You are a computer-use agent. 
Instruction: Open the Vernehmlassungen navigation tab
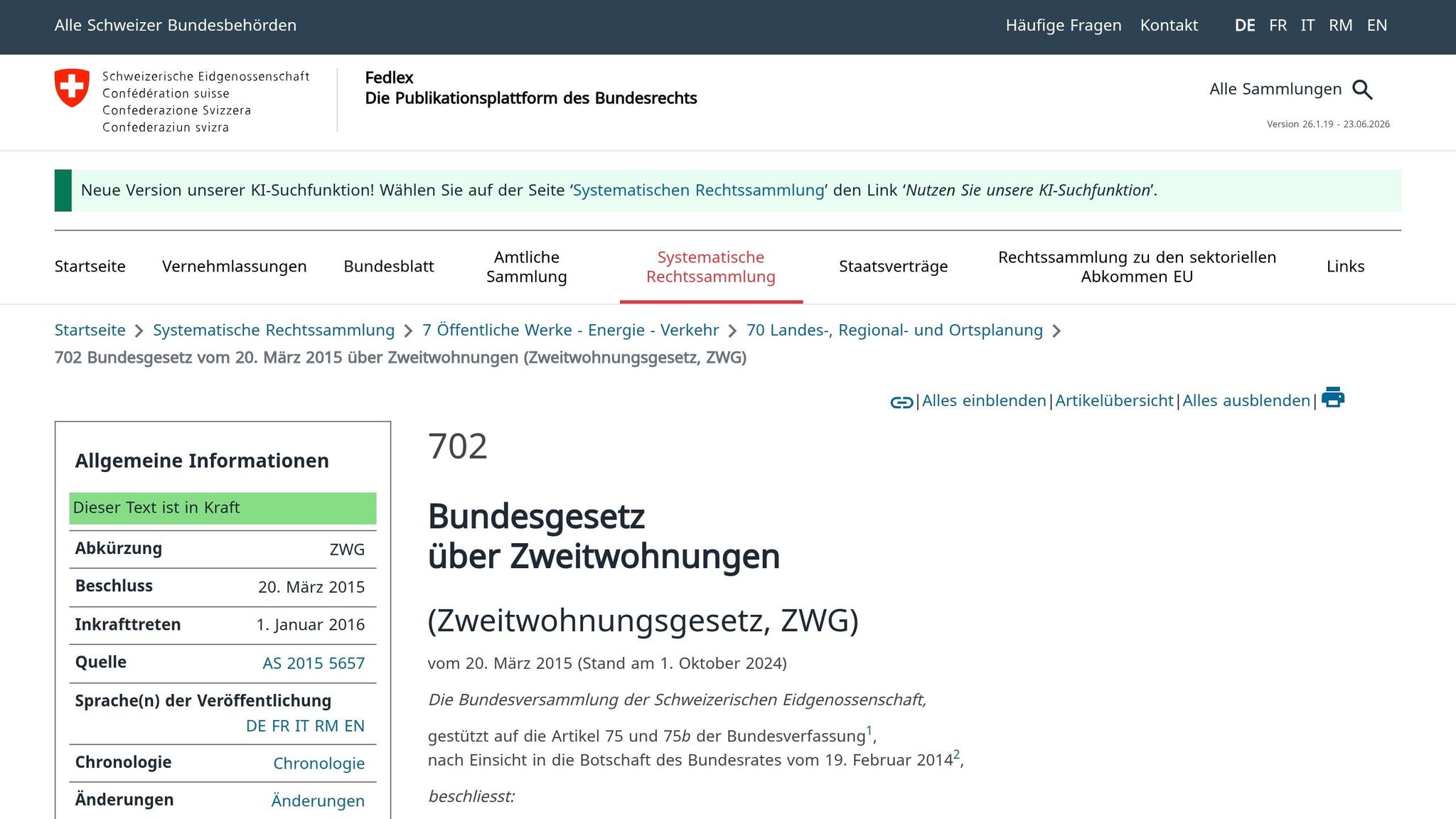pyautogui.click(x=235, y=267)
